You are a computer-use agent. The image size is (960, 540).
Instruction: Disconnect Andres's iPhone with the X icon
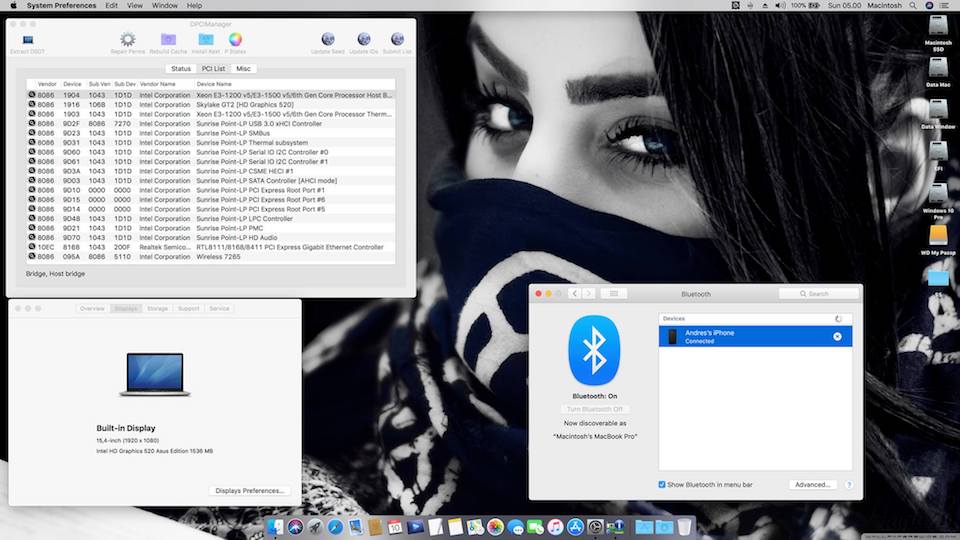click(x=838, y=337)
